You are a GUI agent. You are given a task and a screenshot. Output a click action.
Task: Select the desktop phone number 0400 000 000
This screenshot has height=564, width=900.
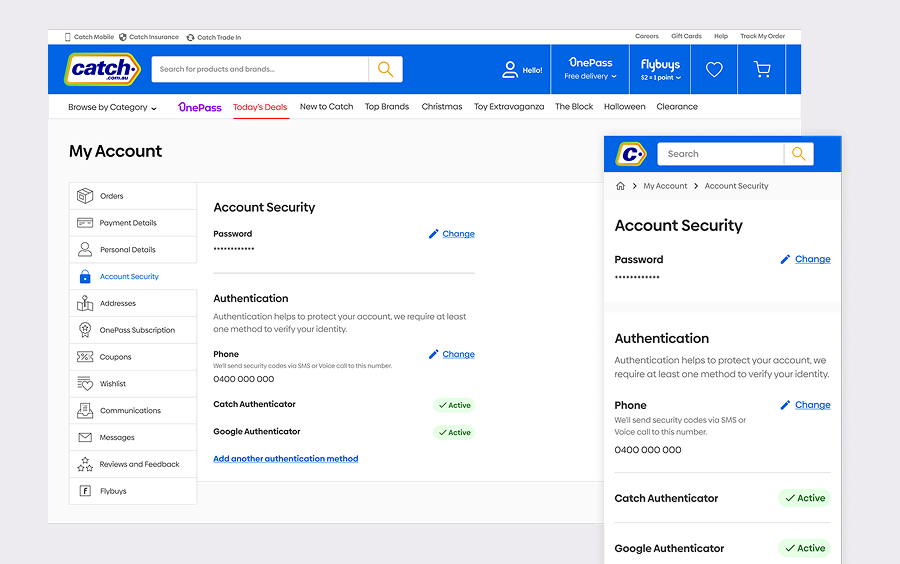[244, 379]
